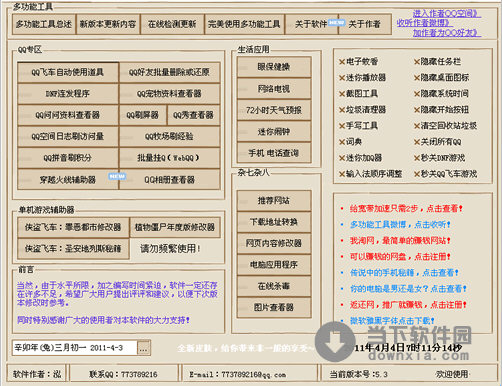Open the date picker ellipsis button
The width and height of the screenshot is (502, 386).
pos(144,348)
